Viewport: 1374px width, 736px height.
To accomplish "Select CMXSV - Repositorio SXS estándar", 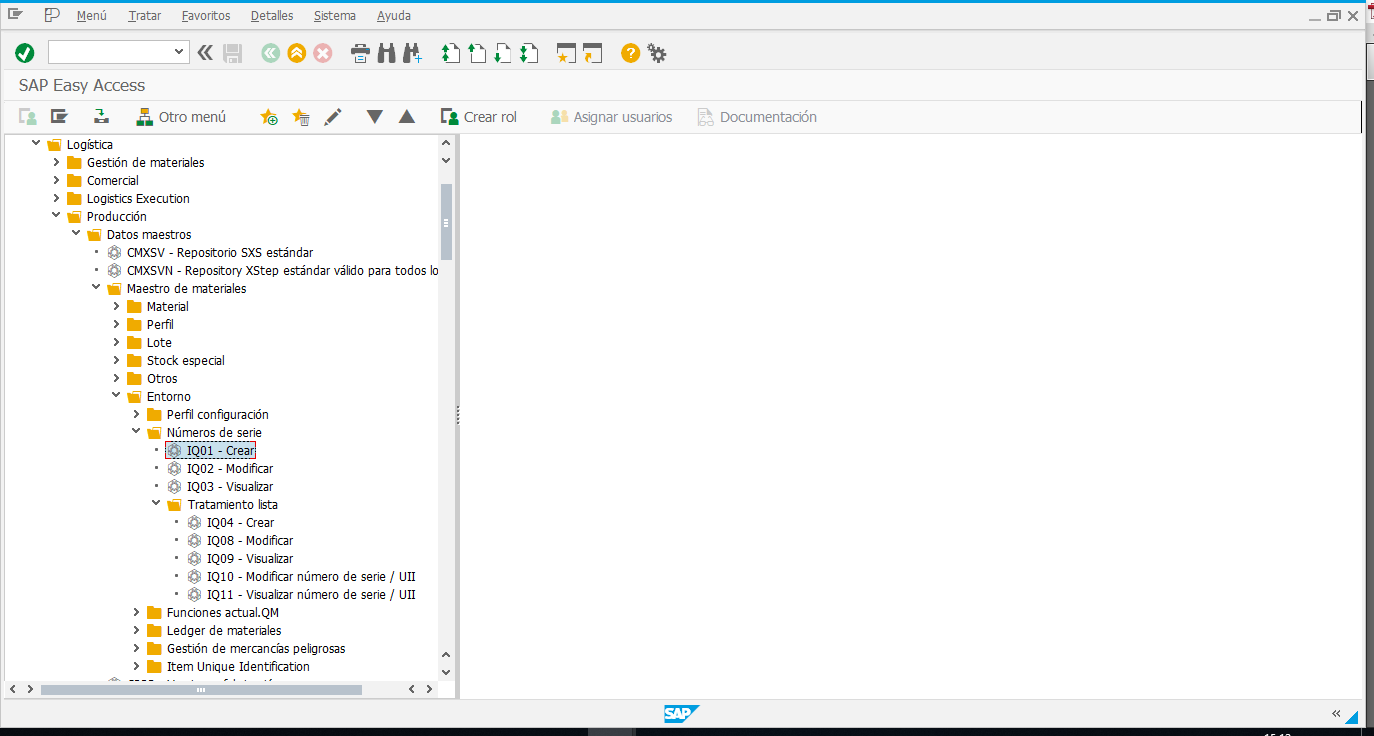I will pos(220,252).
